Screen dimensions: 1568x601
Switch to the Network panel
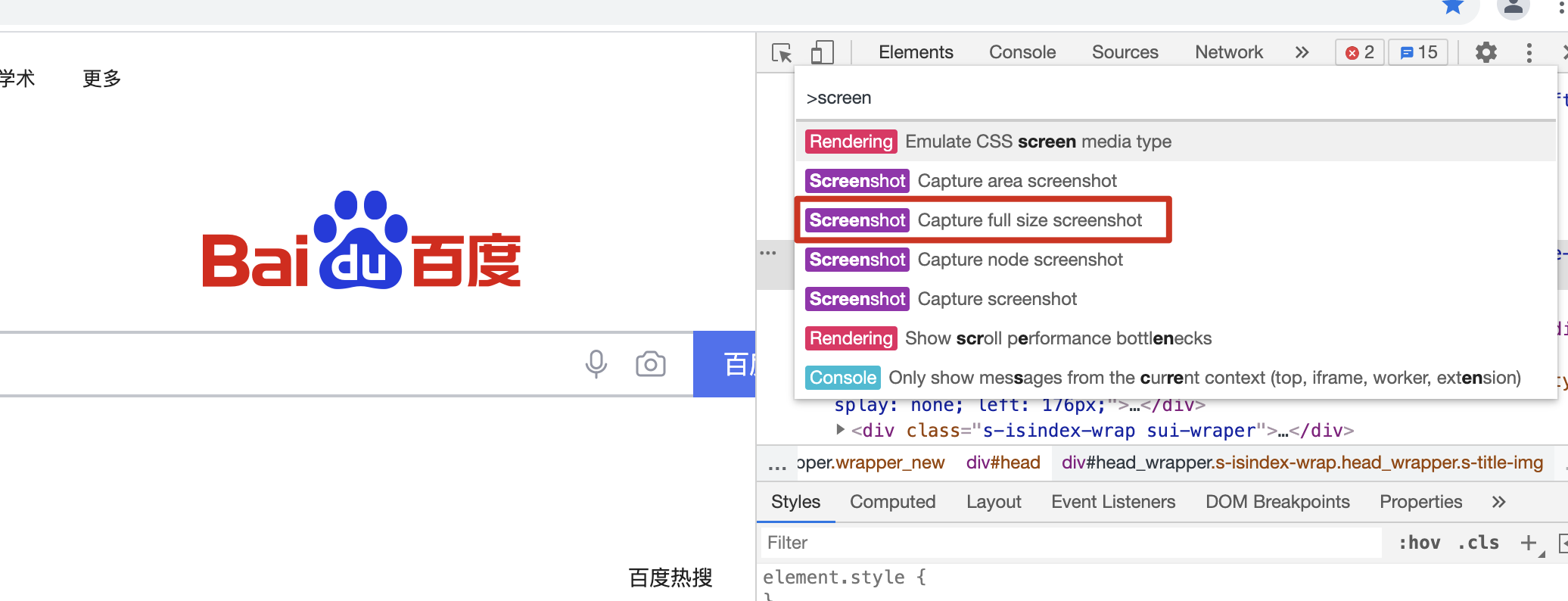(1229, 52)
